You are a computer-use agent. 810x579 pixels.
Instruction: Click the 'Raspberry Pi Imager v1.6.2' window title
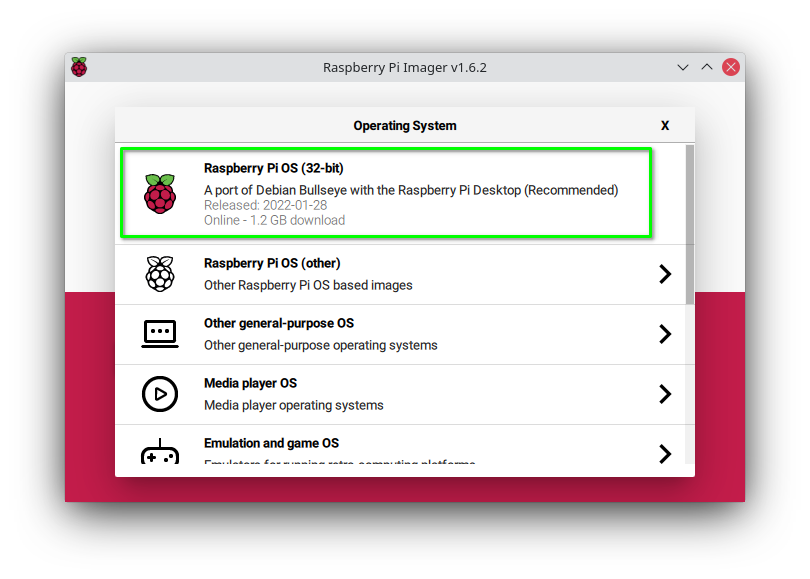point(404,68)
